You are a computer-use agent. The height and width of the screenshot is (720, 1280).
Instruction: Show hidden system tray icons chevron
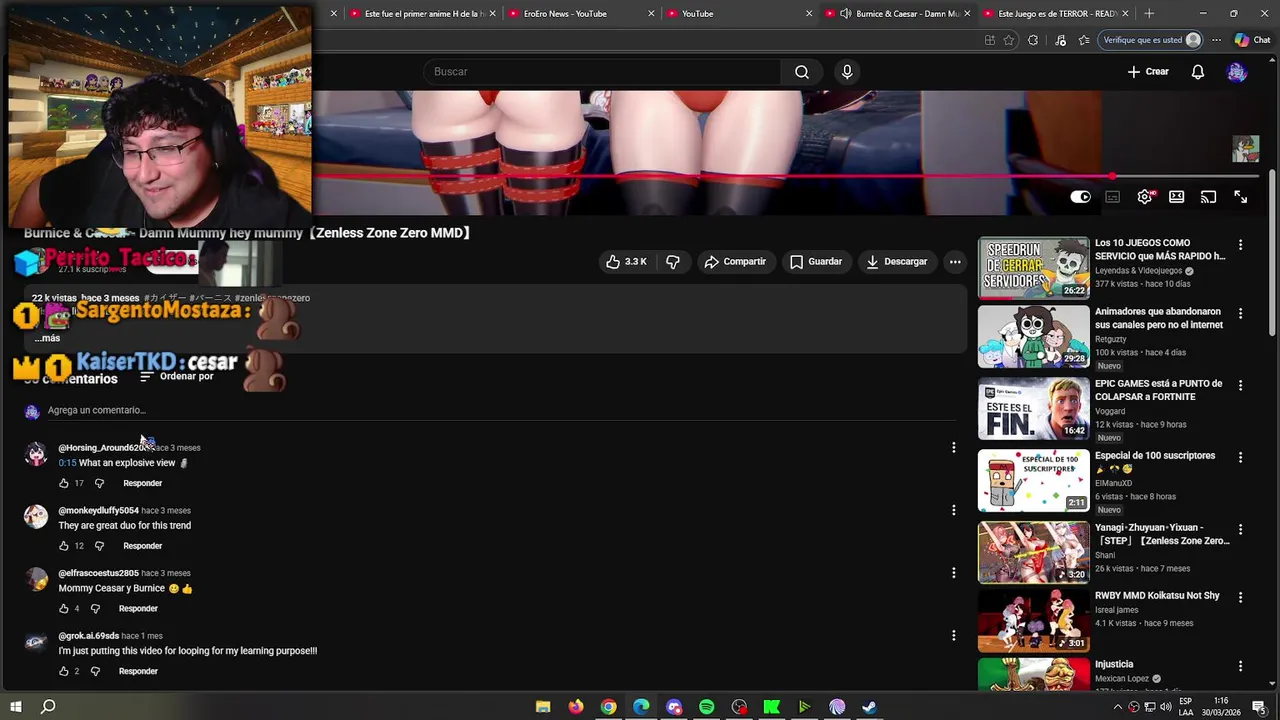click(x=1117, y=707)
